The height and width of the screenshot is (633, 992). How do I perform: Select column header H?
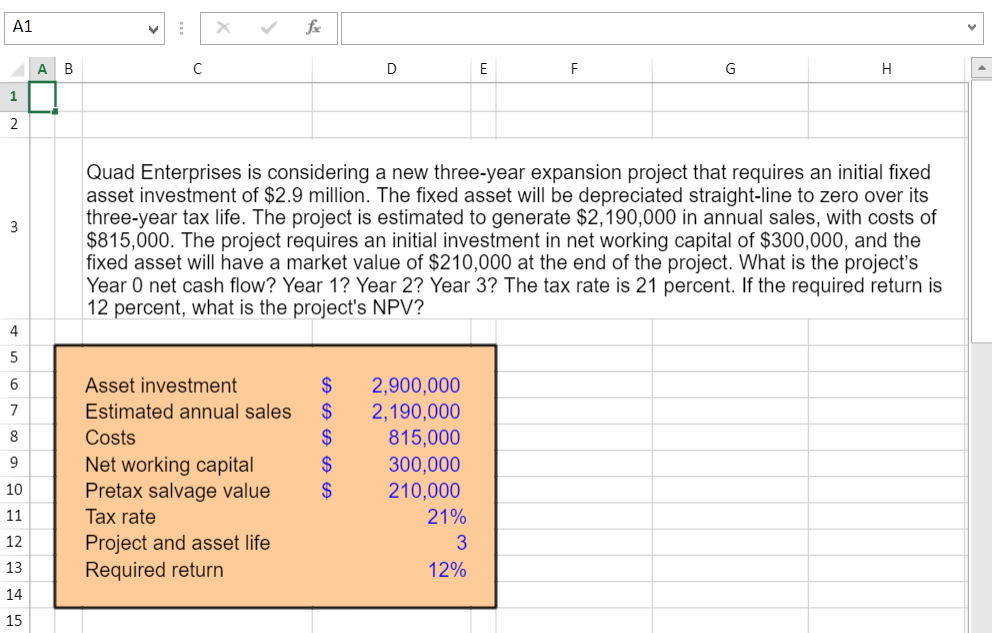pyautogui.click(x=886, y=68)
